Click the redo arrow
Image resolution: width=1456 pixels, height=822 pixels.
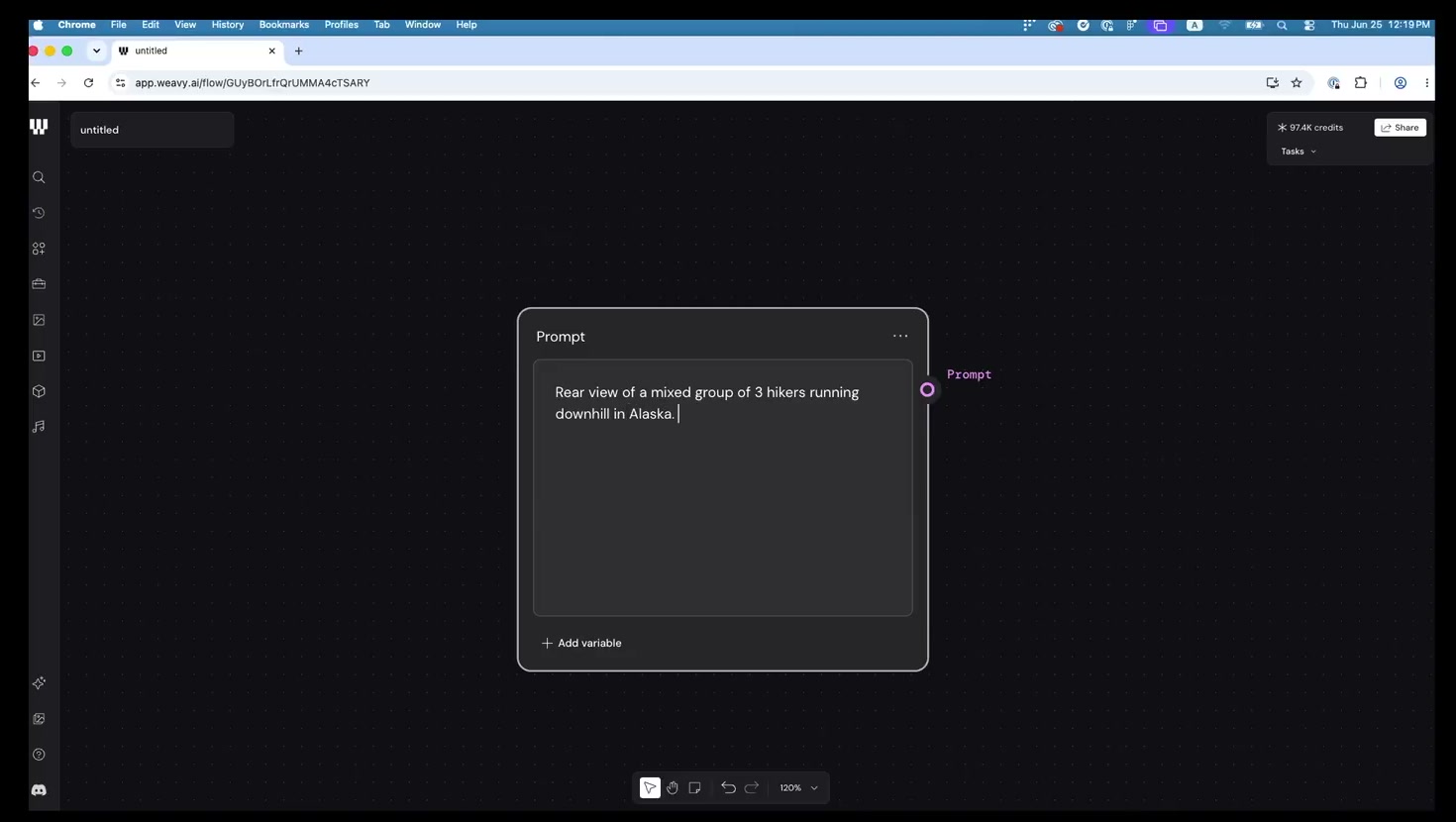pyautogui.click(x=752, y=788)
